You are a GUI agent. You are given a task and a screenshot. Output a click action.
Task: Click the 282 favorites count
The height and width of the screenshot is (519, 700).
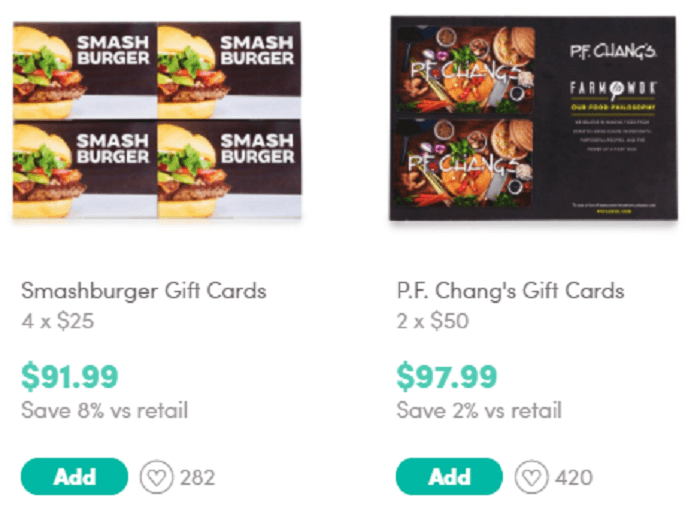[x=198, y=478]
